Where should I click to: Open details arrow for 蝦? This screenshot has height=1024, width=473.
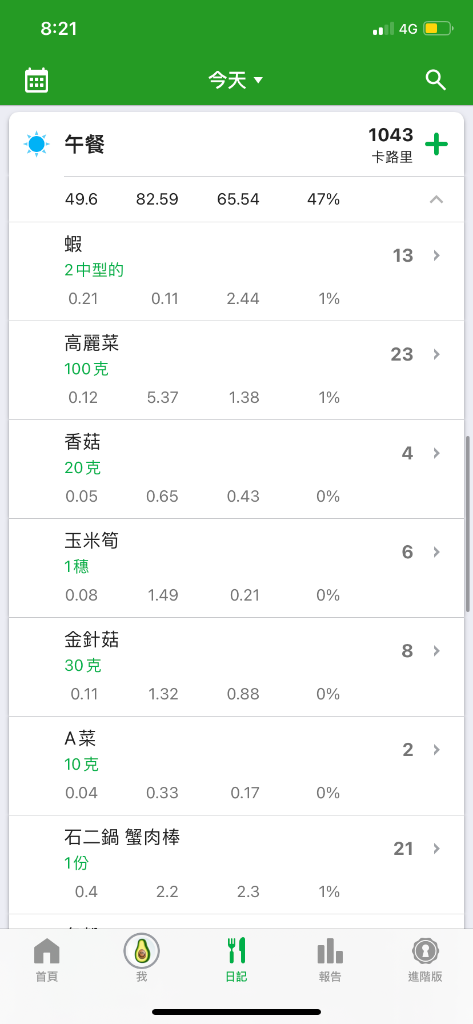tap(437, 255)
